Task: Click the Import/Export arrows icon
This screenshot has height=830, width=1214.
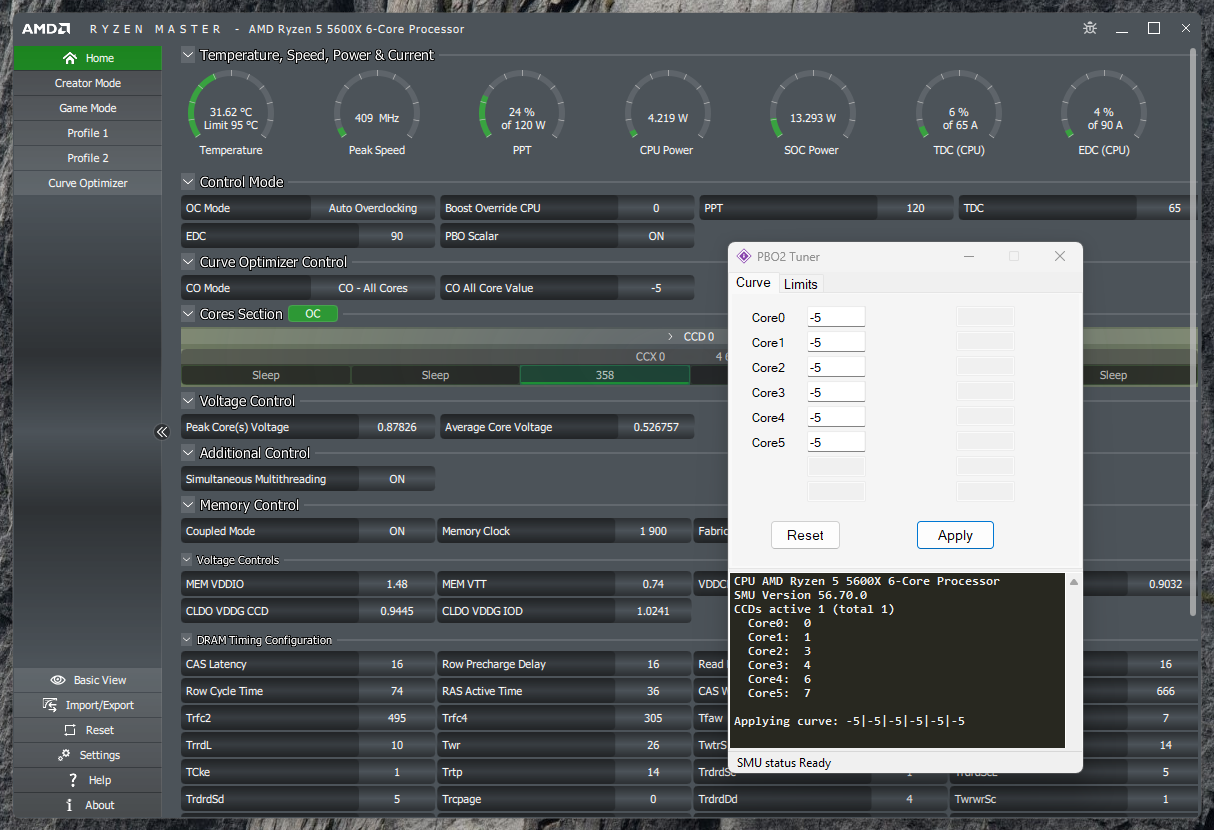Action: click(51, 705)
